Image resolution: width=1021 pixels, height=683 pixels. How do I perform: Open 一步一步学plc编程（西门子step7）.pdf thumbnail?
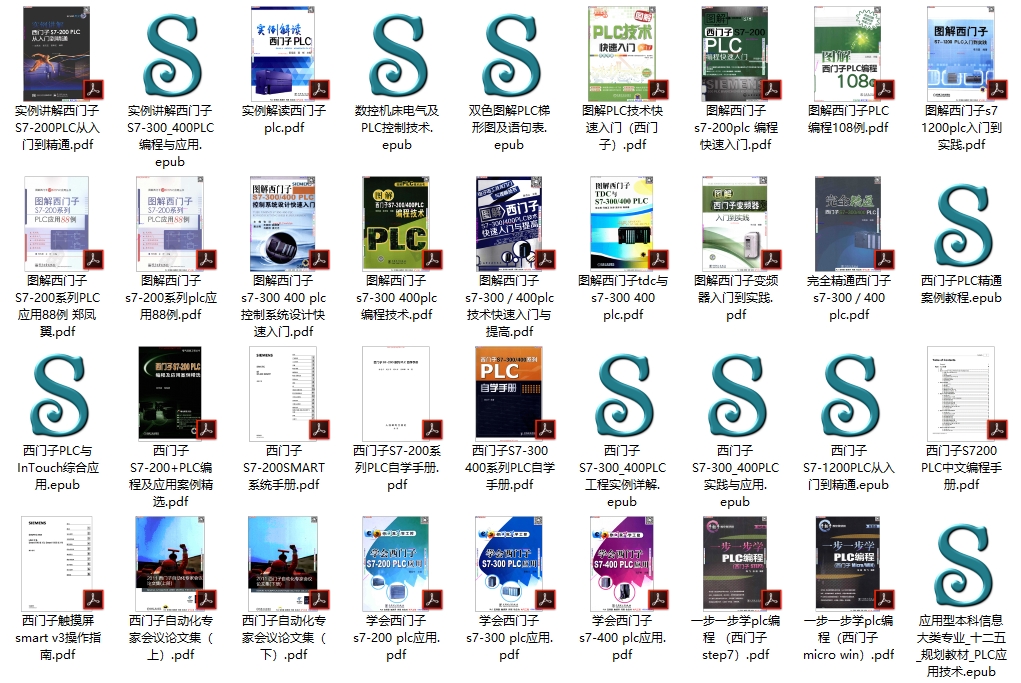pyautogui.click(x=735, y=564)
